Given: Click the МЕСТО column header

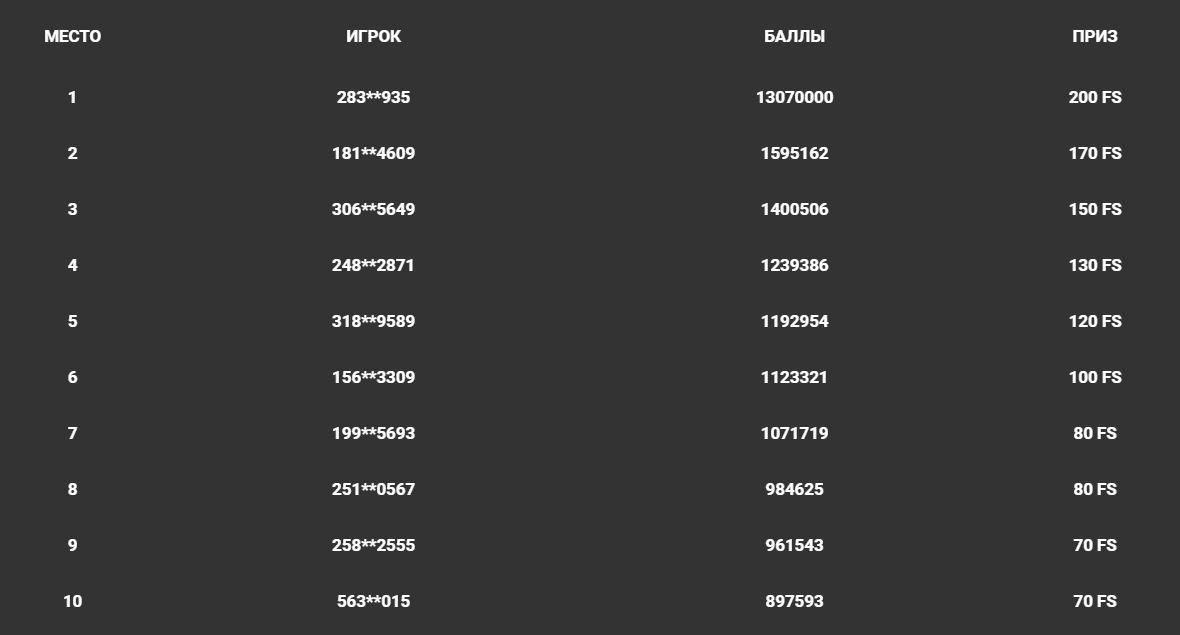Looking at the screenshot, I should pyautogui.click(x=72, y=37).
